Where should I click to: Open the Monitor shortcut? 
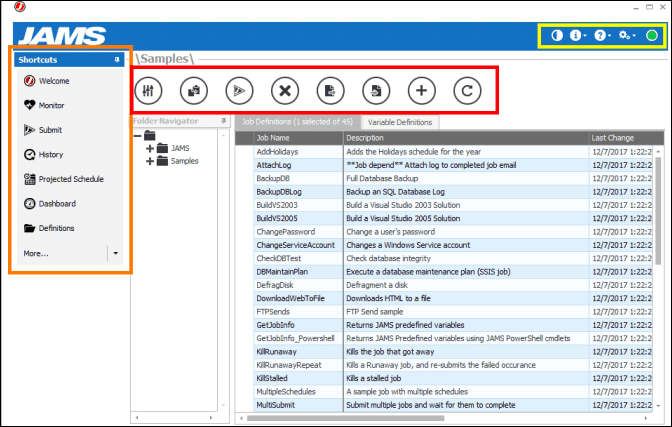(x=44, y=105)
